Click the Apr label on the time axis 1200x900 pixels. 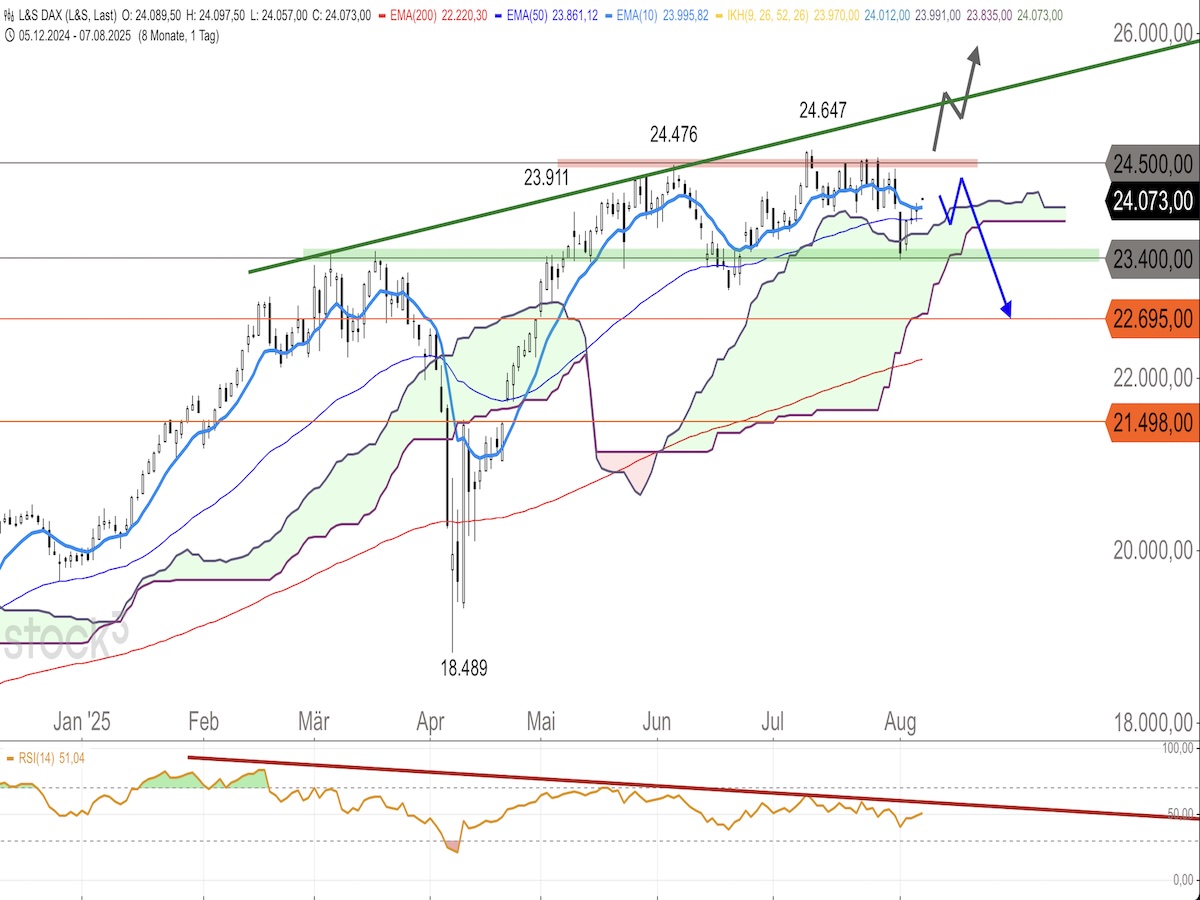click(x=432, y=722)
